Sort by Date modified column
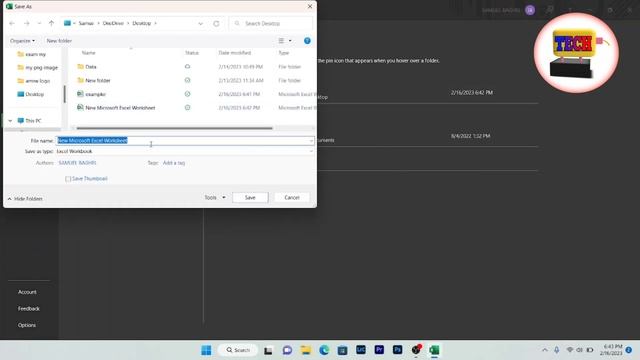 coord(235,53)
